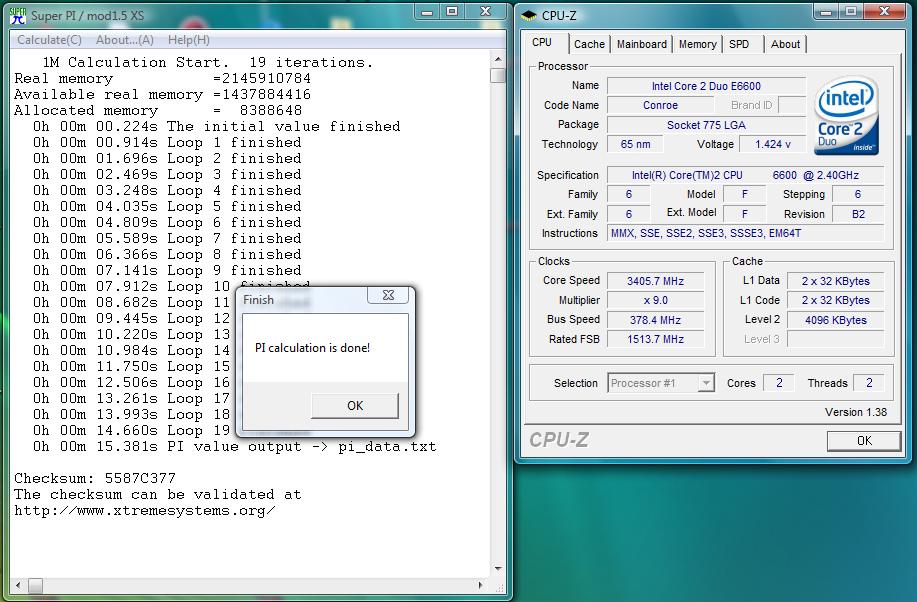
Task: Click Super PI scrollbar up arrow
Action: click(x=497, y=59)
